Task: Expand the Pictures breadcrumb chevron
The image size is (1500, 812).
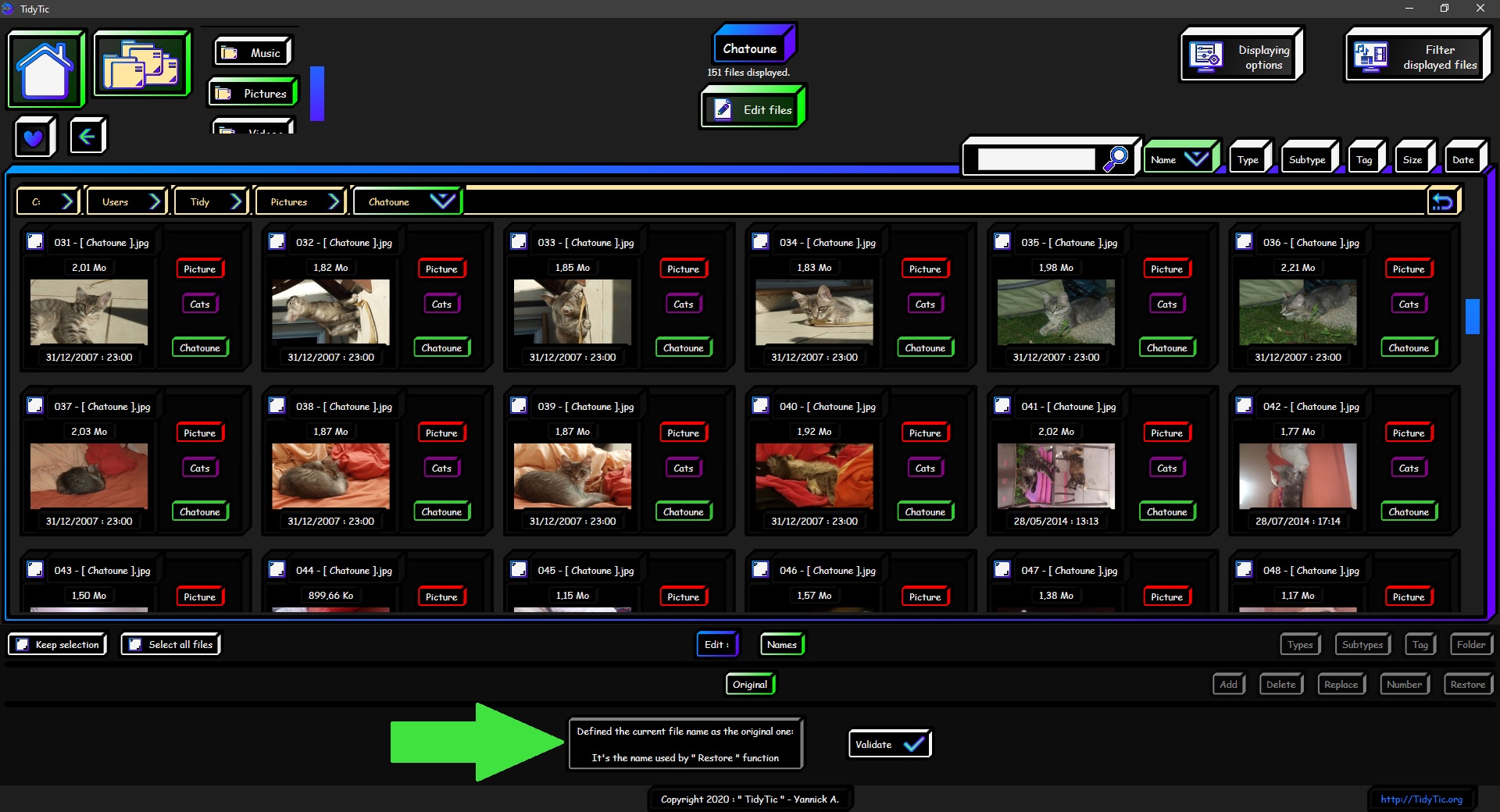Action: tap(334, 201)
